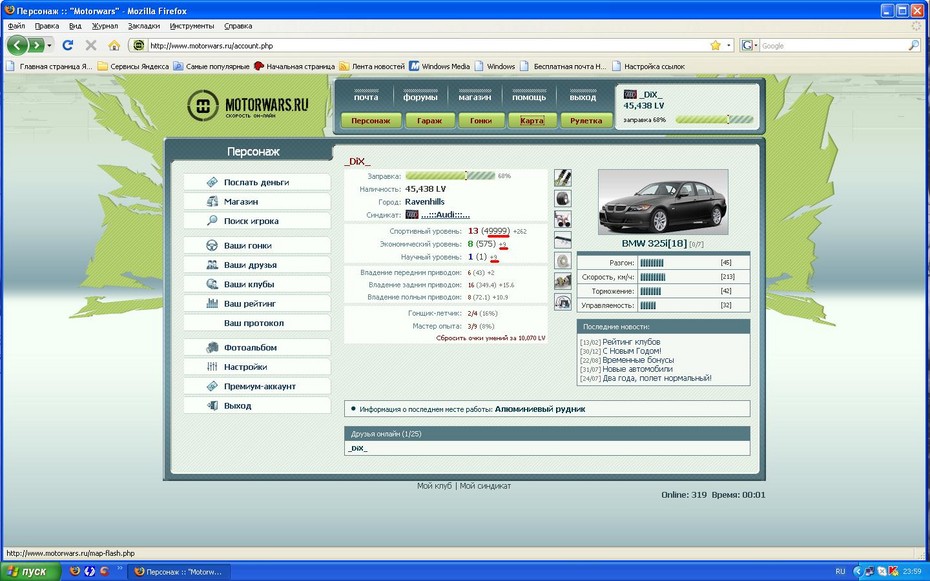Open the Windows Media bookmark

tap(439, 66)
